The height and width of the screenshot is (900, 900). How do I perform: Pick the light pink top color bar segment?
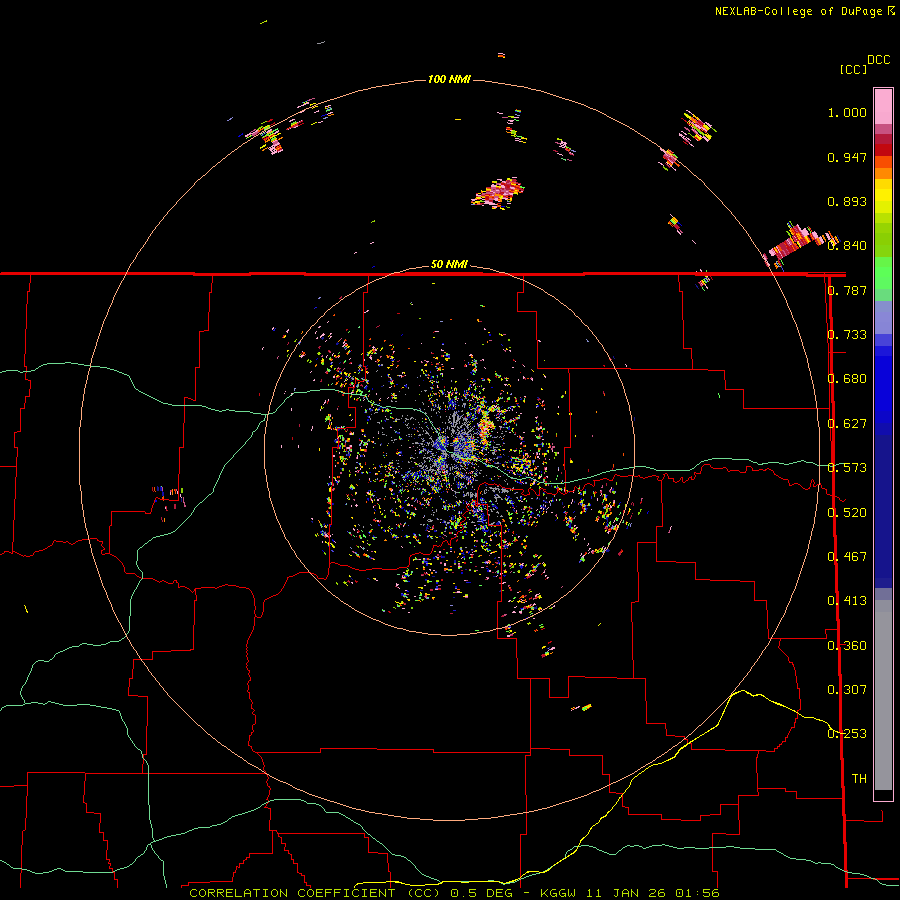coord(883,106)
